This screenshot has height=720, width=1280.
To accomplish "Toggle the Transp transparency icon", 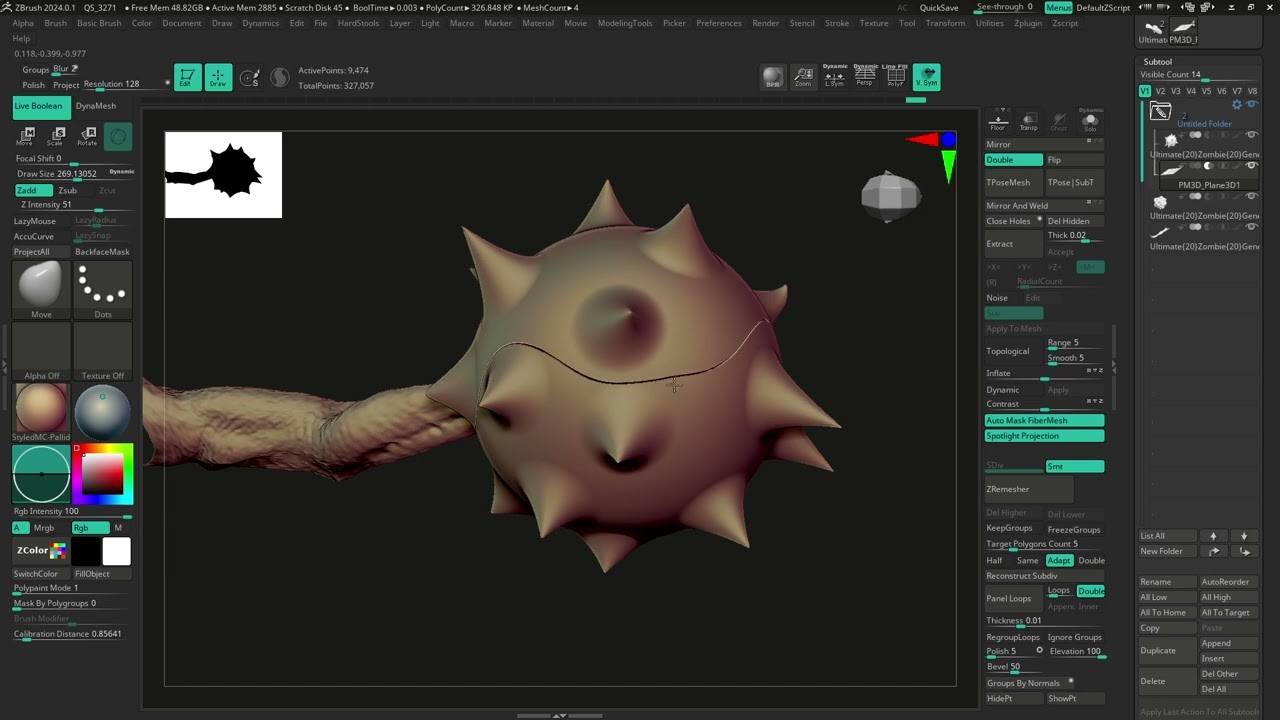I will point(1028,121).
